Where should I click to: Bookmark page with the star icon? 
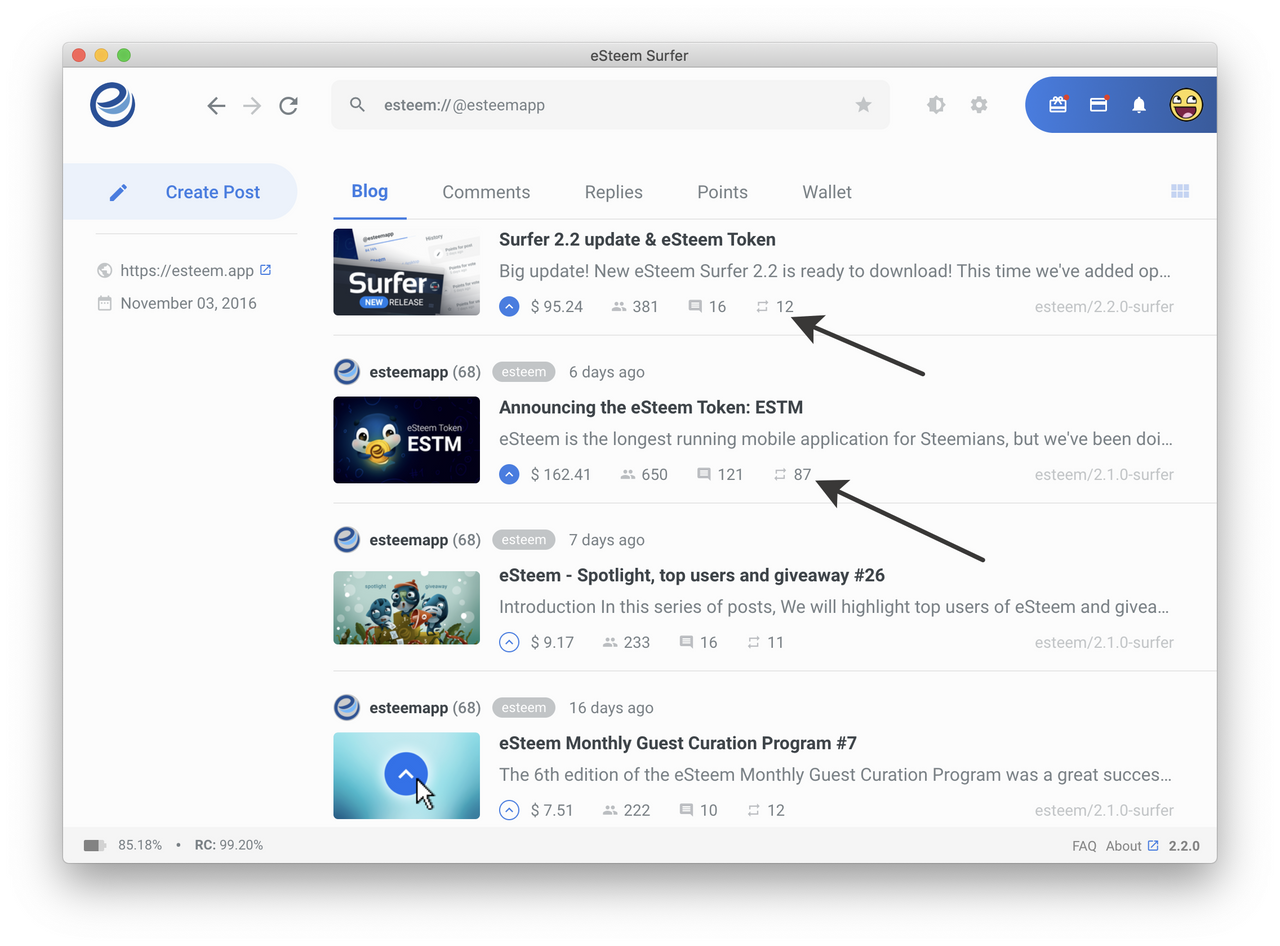tap(864, 104)
